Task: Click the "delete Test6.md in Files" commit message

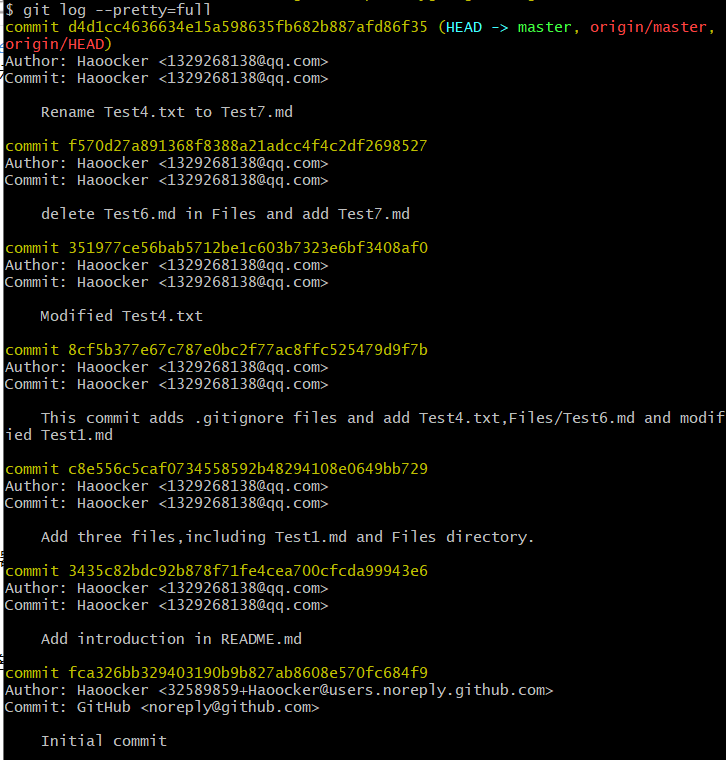Action: [x=225, y=214]
